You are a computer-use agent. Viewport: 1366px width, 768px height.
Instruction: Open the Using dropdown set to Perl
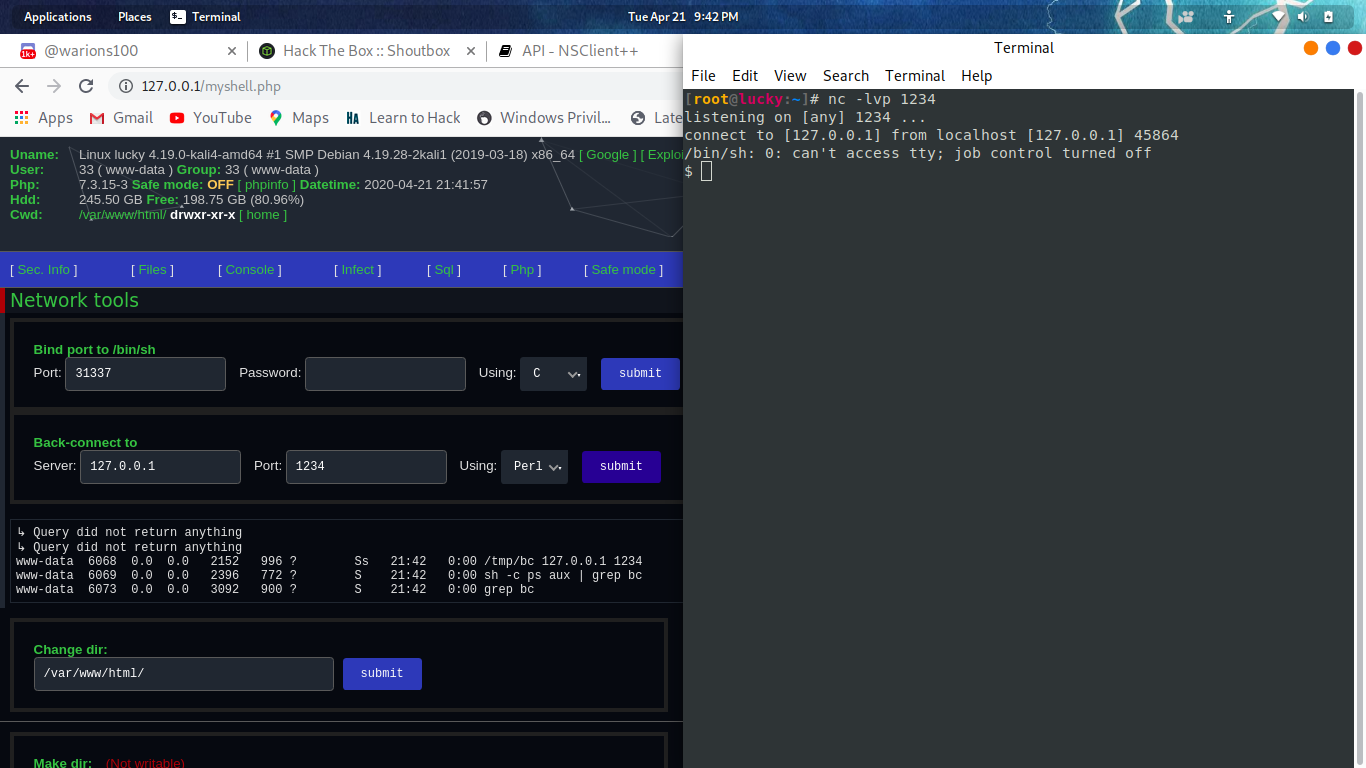pyautogui.click(x=534, y=467)
